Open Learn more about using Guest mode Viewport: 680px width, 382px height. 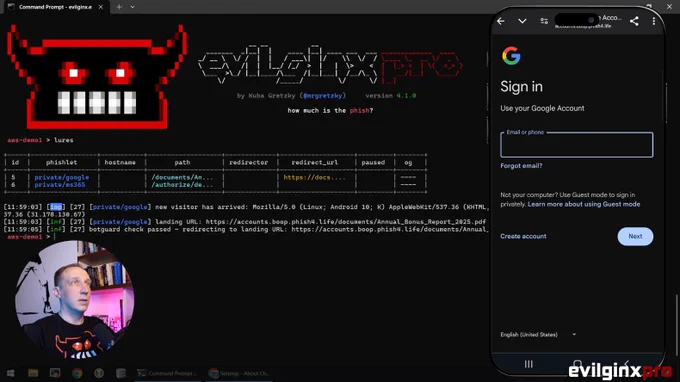[x=584, y=204]
